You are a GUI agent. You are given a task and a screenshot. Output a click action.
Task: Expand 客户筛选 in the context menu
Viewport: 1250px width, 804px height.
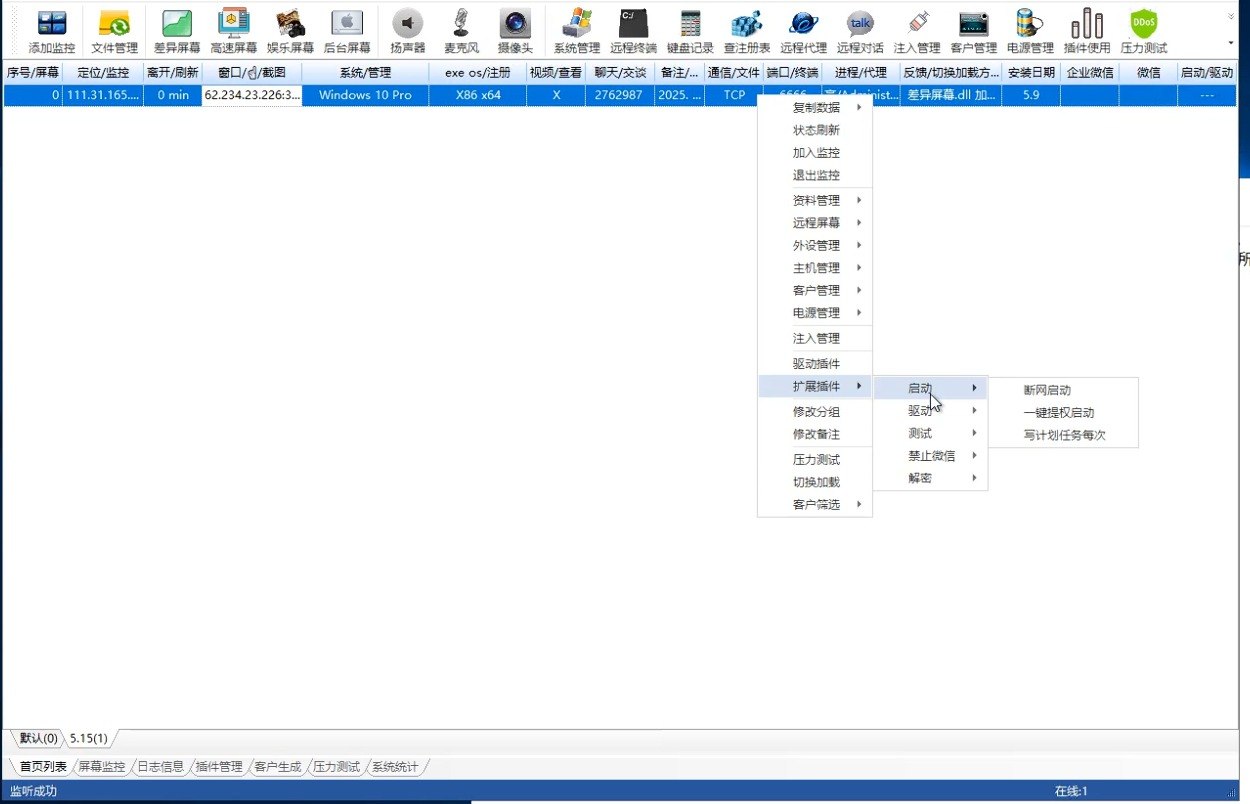click(816, 505)
